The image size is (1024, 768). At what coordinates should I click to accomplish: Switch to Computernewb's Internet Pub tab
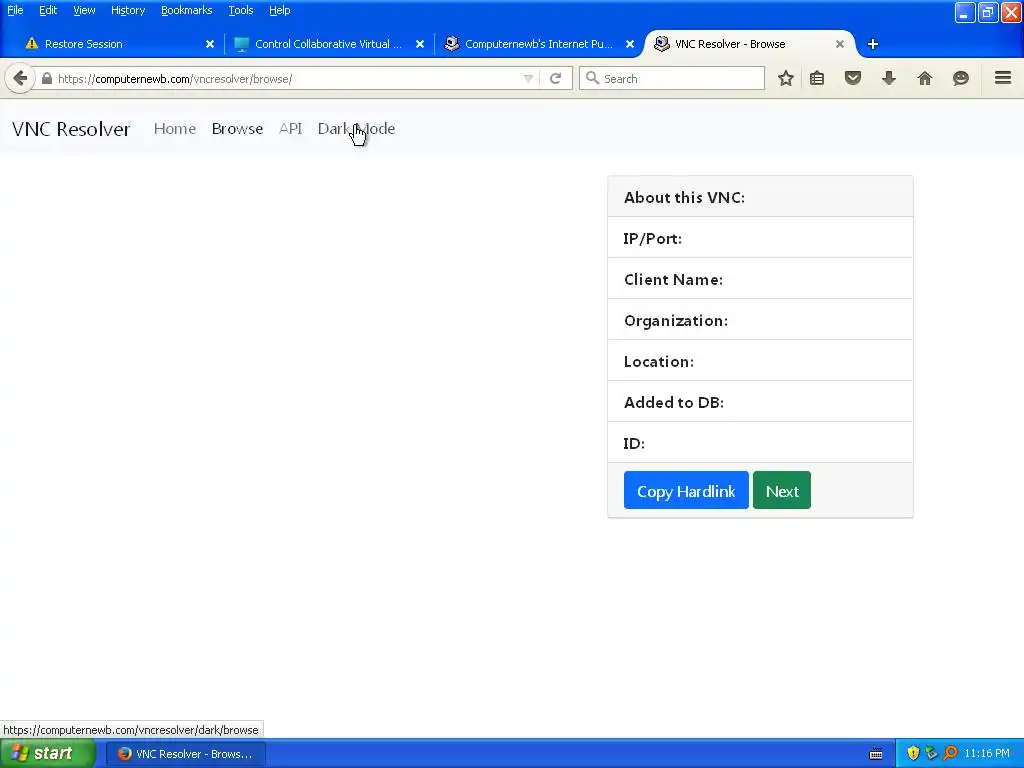[539, 44]
